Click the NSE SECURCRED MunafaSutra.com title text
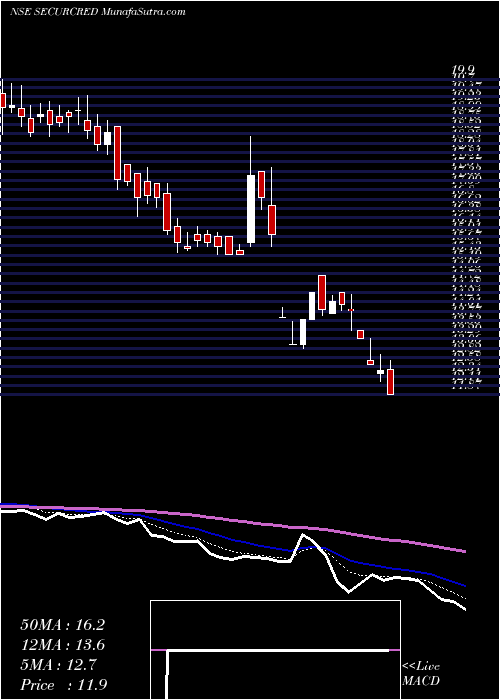 [97, 12]
